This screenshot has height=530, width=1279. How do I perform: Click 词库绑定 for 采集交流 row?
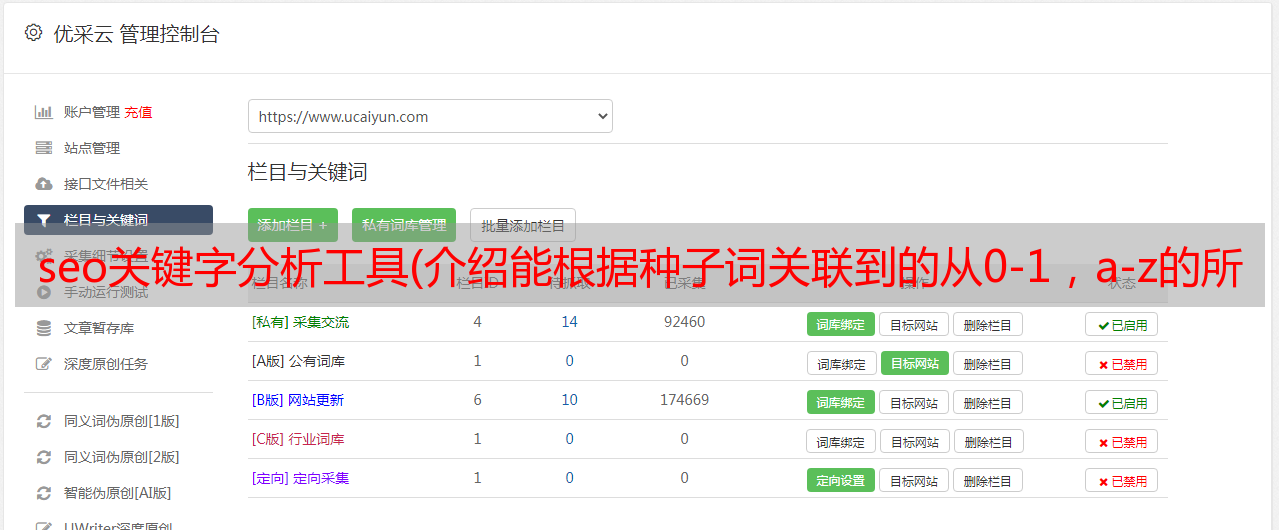click(841, 324)
